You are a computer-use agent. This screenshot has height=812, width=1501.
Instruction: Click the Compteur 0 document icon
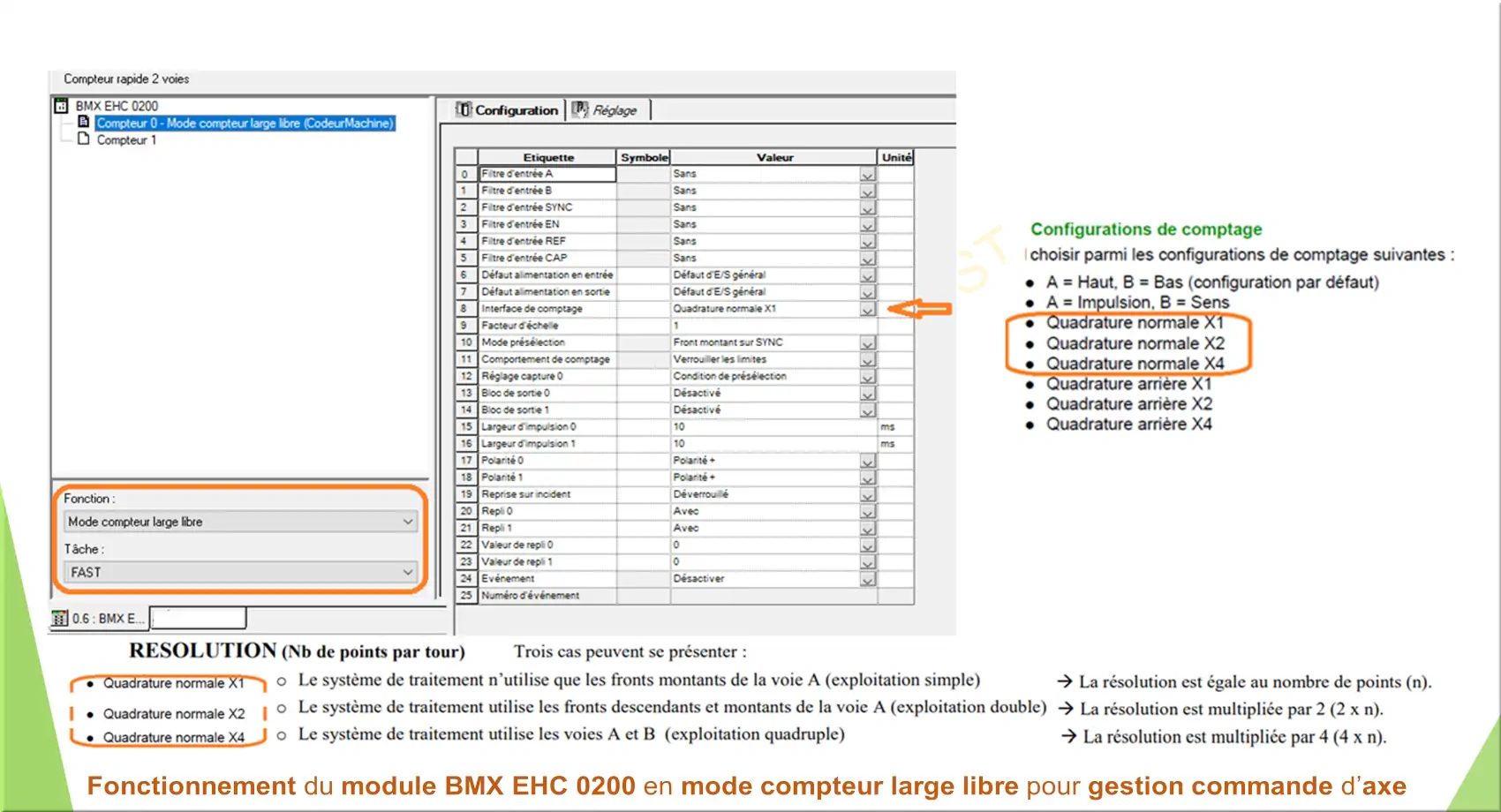point(84,123)
